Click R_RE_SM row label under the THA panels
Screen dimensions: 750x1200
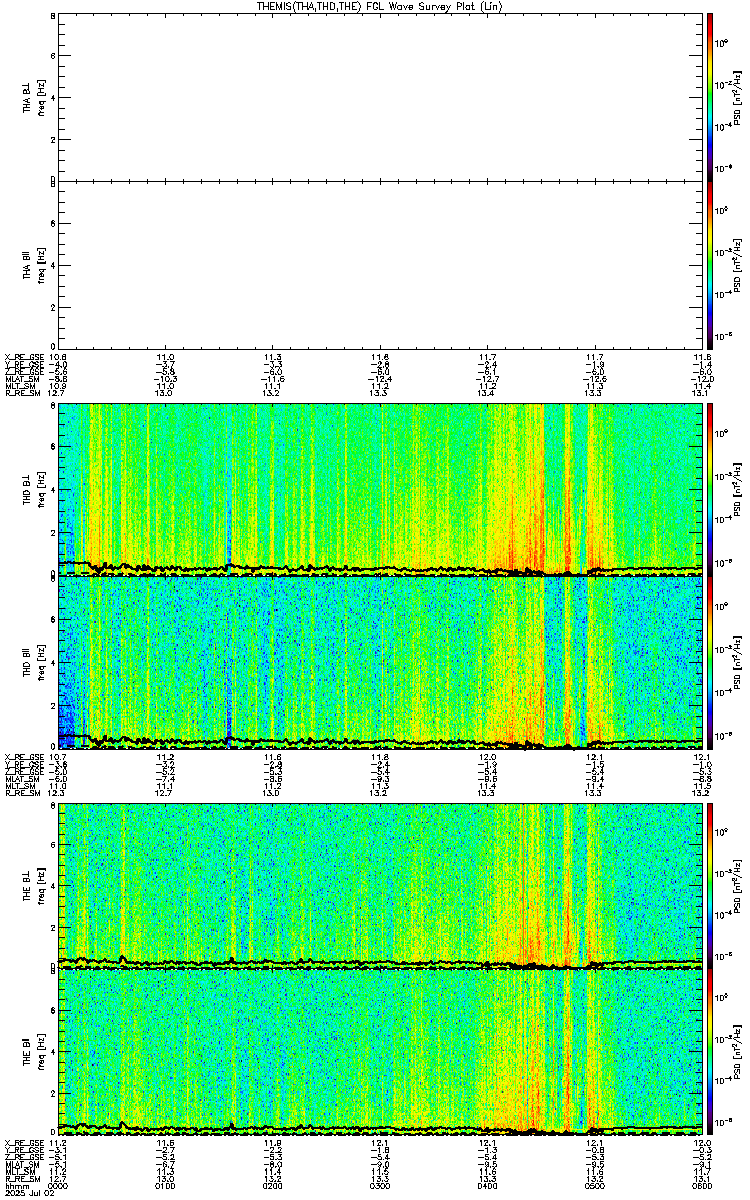(x=22, y=393)
